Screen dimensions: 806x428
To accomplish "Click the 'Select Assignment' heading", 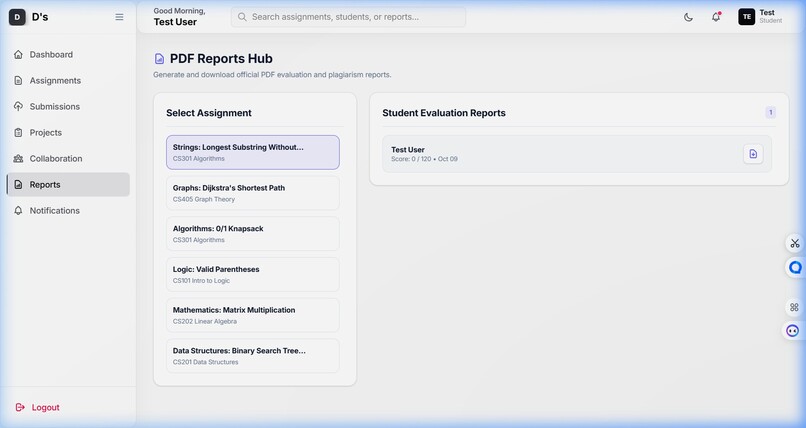I will coord(209,113).
